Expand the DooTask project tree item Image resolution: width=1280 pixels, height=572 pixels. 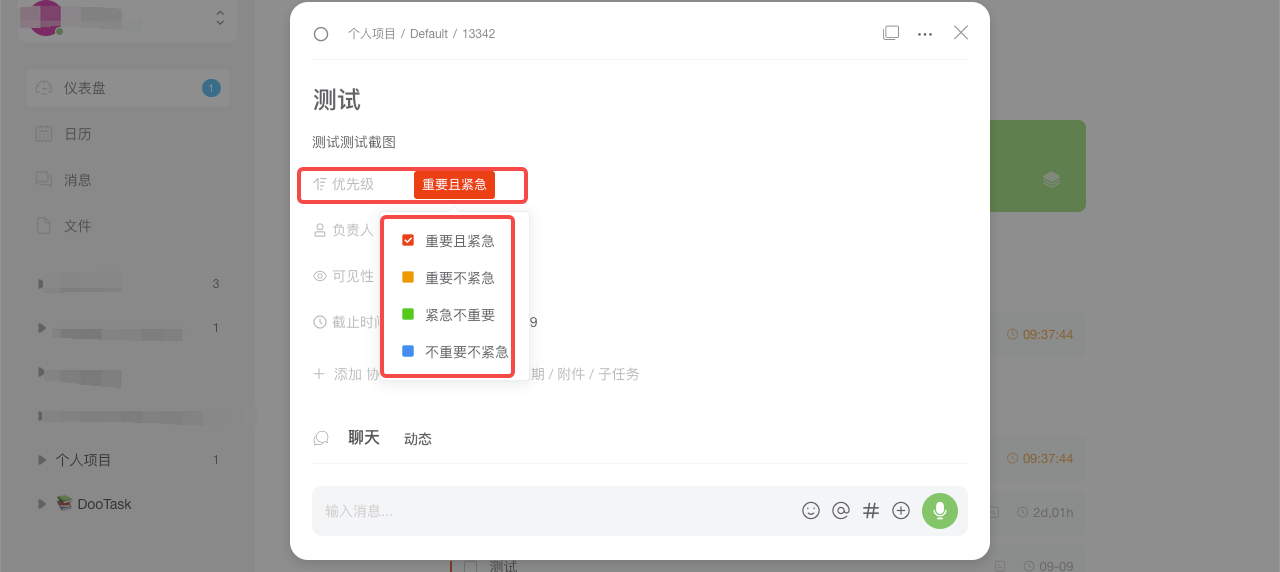[42, 504]
